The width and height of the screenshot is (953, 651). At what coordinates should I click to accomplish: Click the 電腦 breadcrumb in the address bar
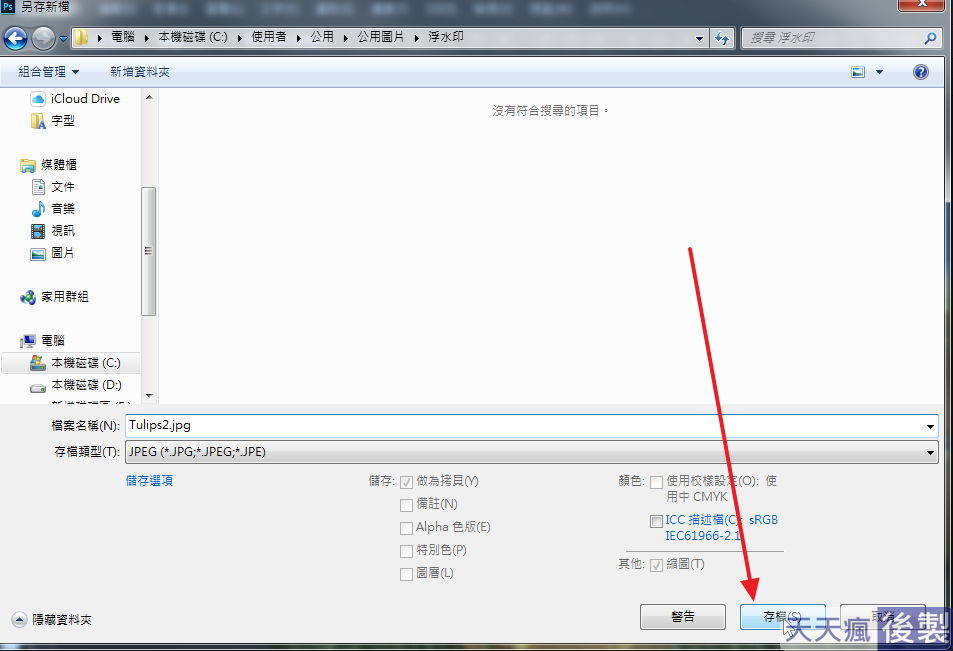(x=123, y=37)
